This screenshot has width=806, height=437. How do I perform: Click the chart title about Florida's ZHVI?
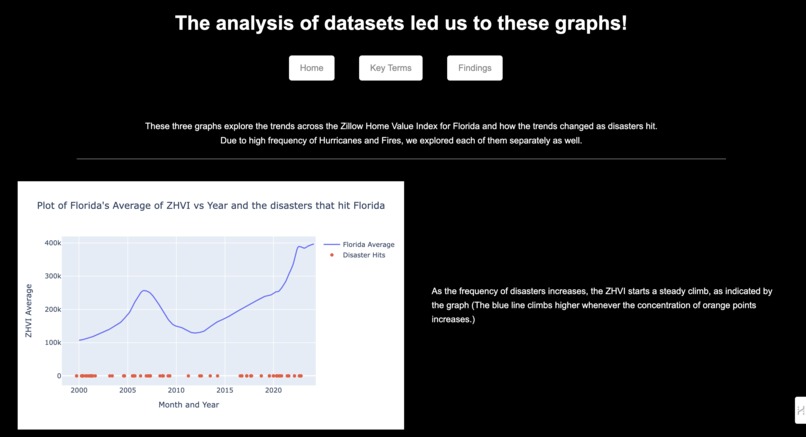coord(211,206)
